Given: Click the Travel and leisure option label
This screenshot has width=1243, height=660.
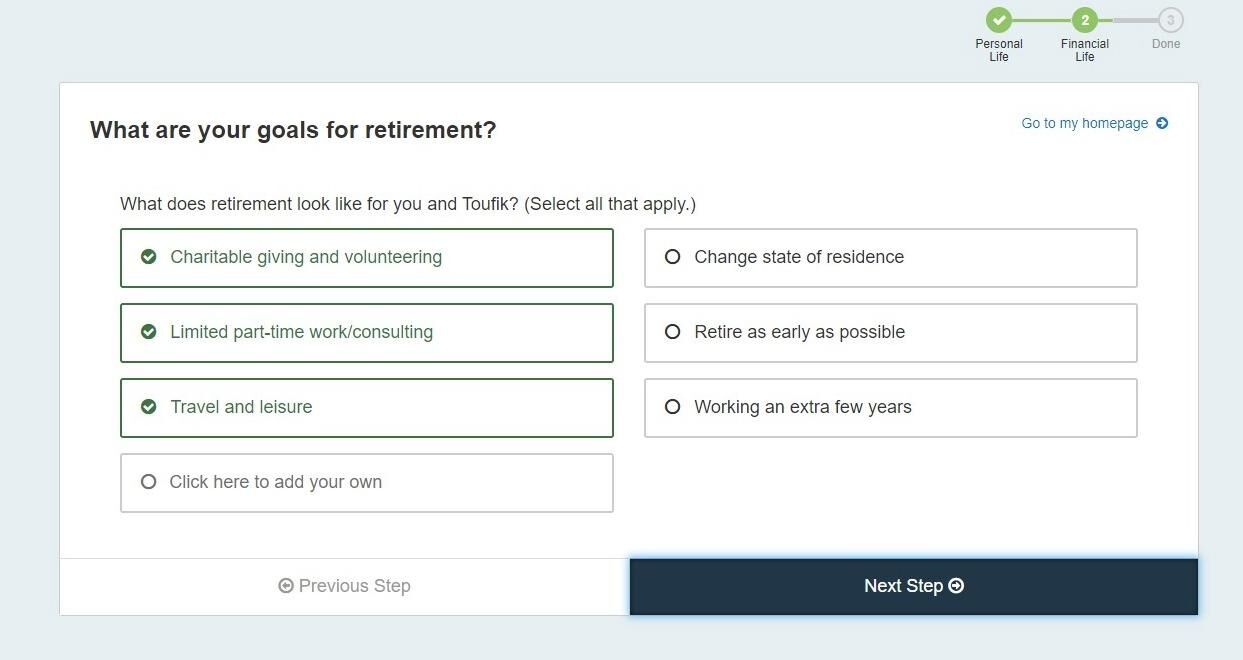Looking at the screenshot, I should tap(241, 407).
